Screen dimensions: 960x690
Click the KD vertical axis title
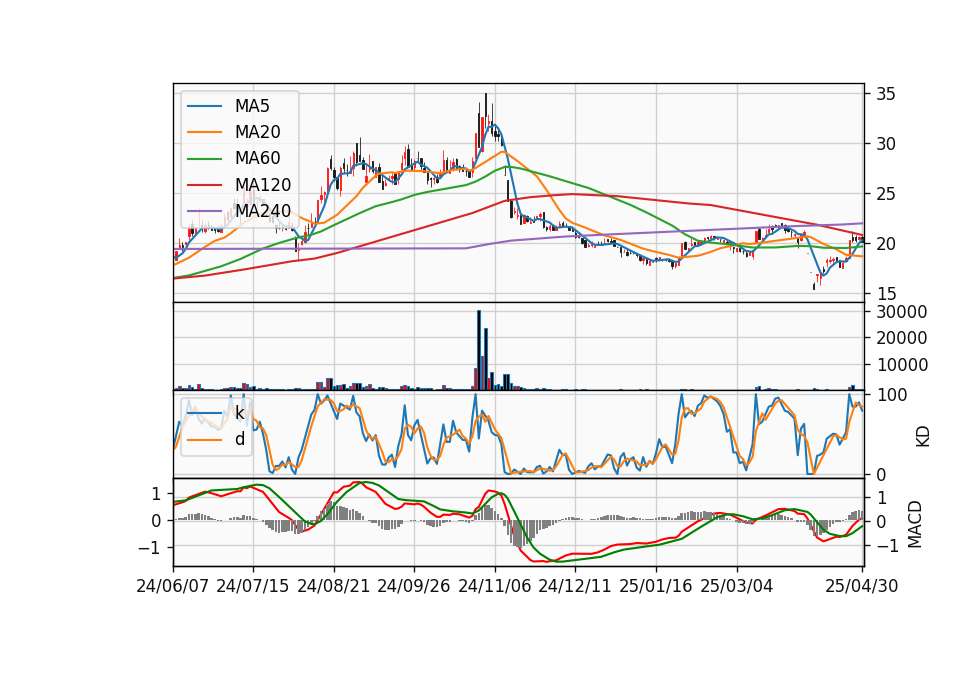click(x=923, y=437)
